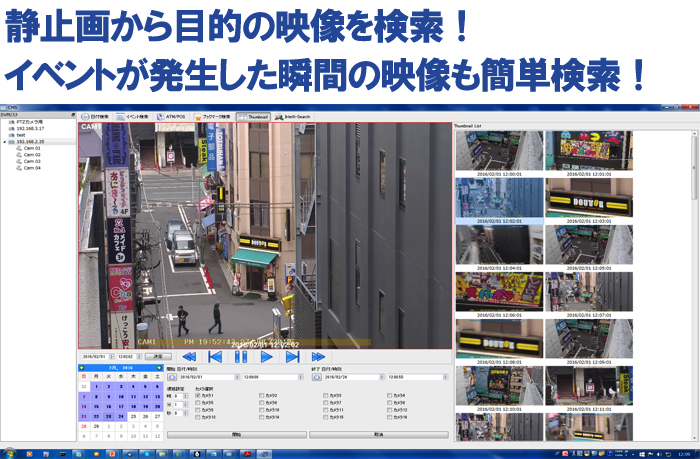Open the Windows Start menu
Image resolution: width=700 pixels, height=459 pixels.
pyautogui.click(x=9, y=454)
